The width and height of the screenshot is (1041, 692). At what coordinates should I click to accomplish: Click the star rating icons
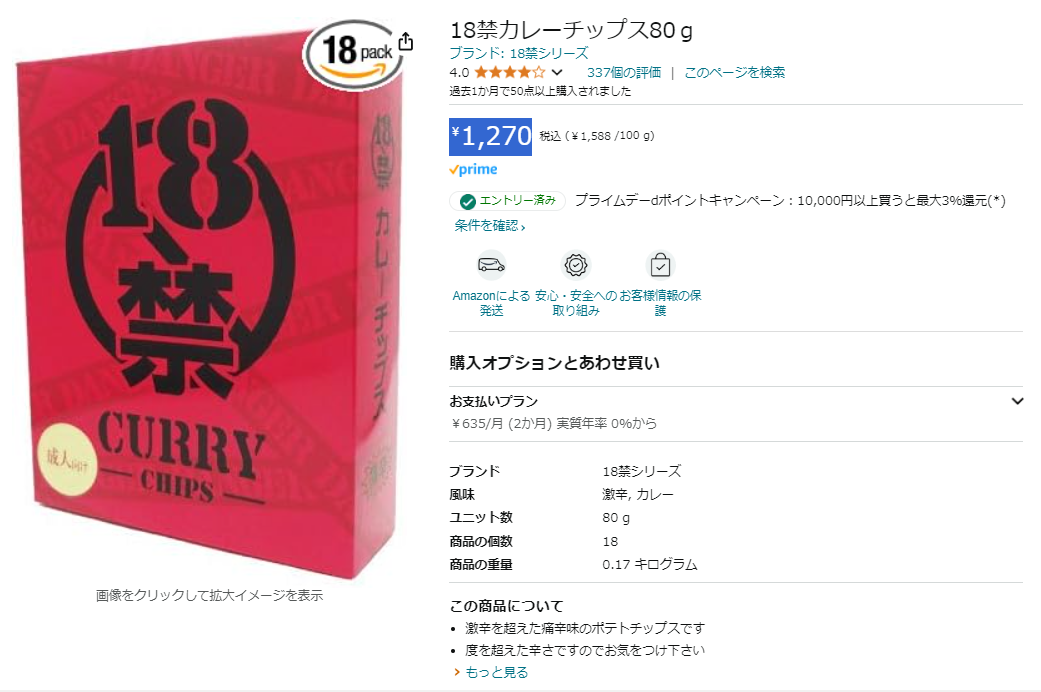510,72
